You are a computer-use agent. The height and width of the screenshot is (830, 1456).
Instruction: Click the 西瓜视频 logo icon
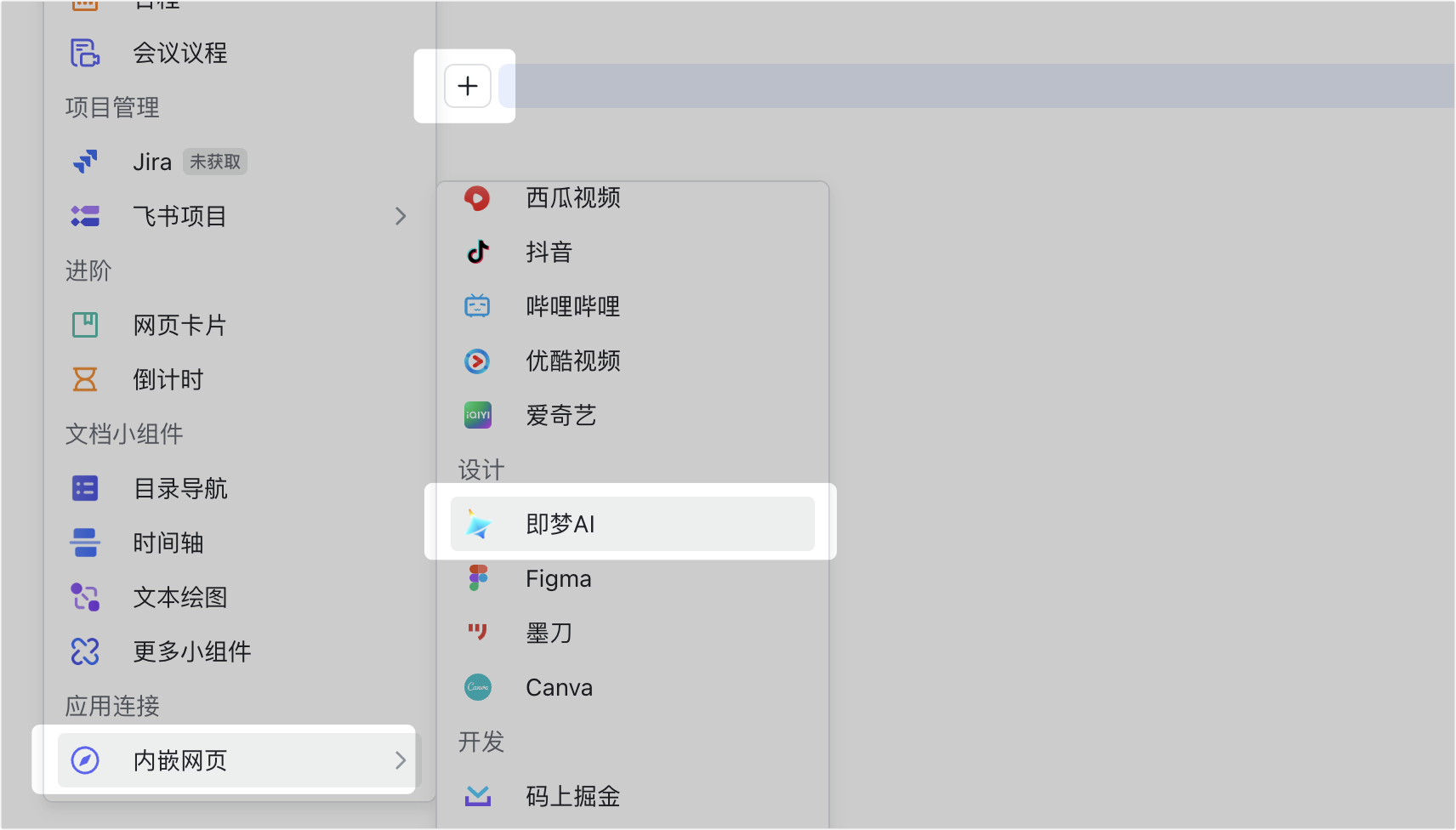(477, 198)
